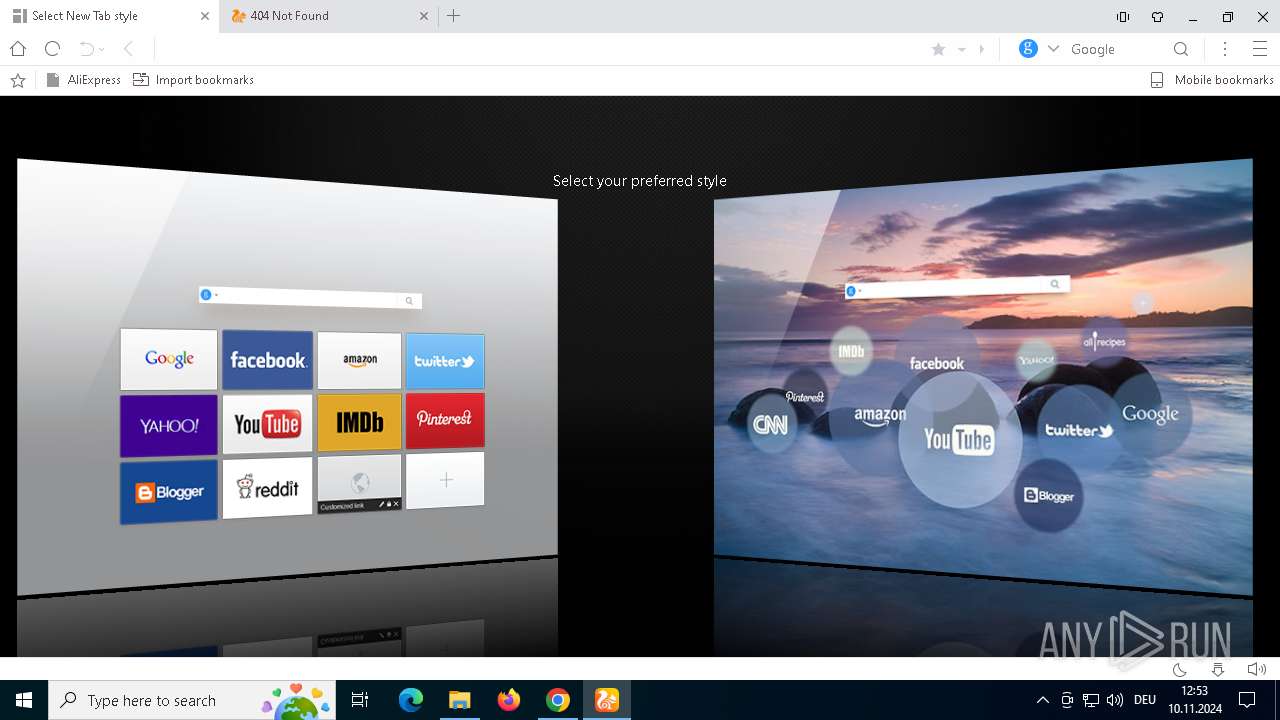Open Mobile bookmarks
1280x720 pixels.
1212,80
